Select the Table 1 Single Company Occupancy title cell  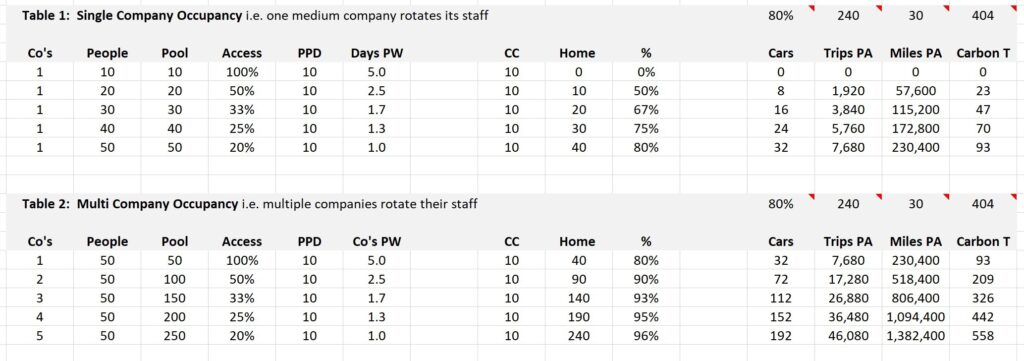pos(255,16)
